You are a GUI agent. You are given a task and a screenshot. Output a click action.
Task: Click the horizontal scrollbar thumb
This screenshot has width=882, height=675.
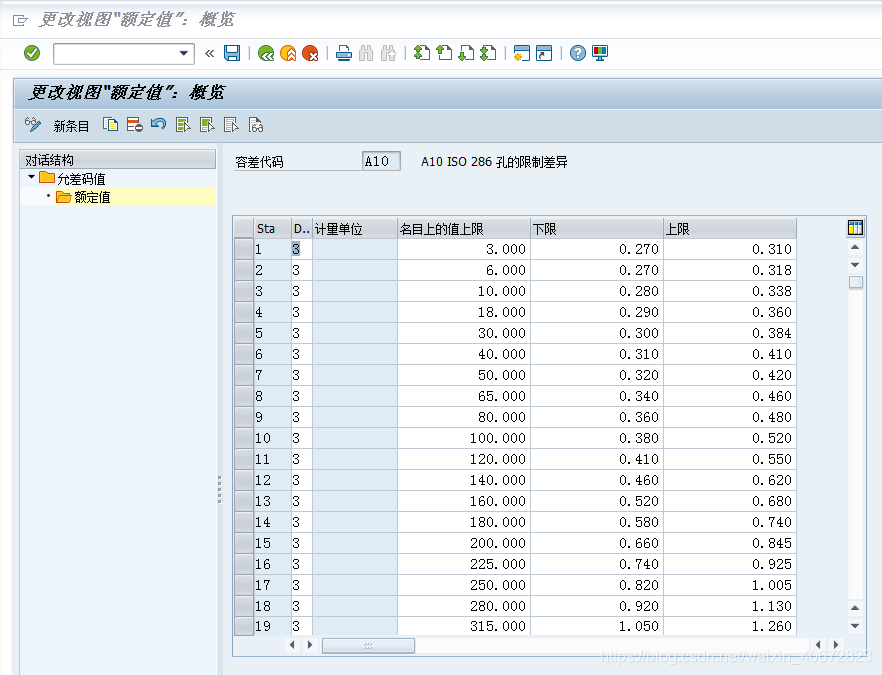coord(368,645)
